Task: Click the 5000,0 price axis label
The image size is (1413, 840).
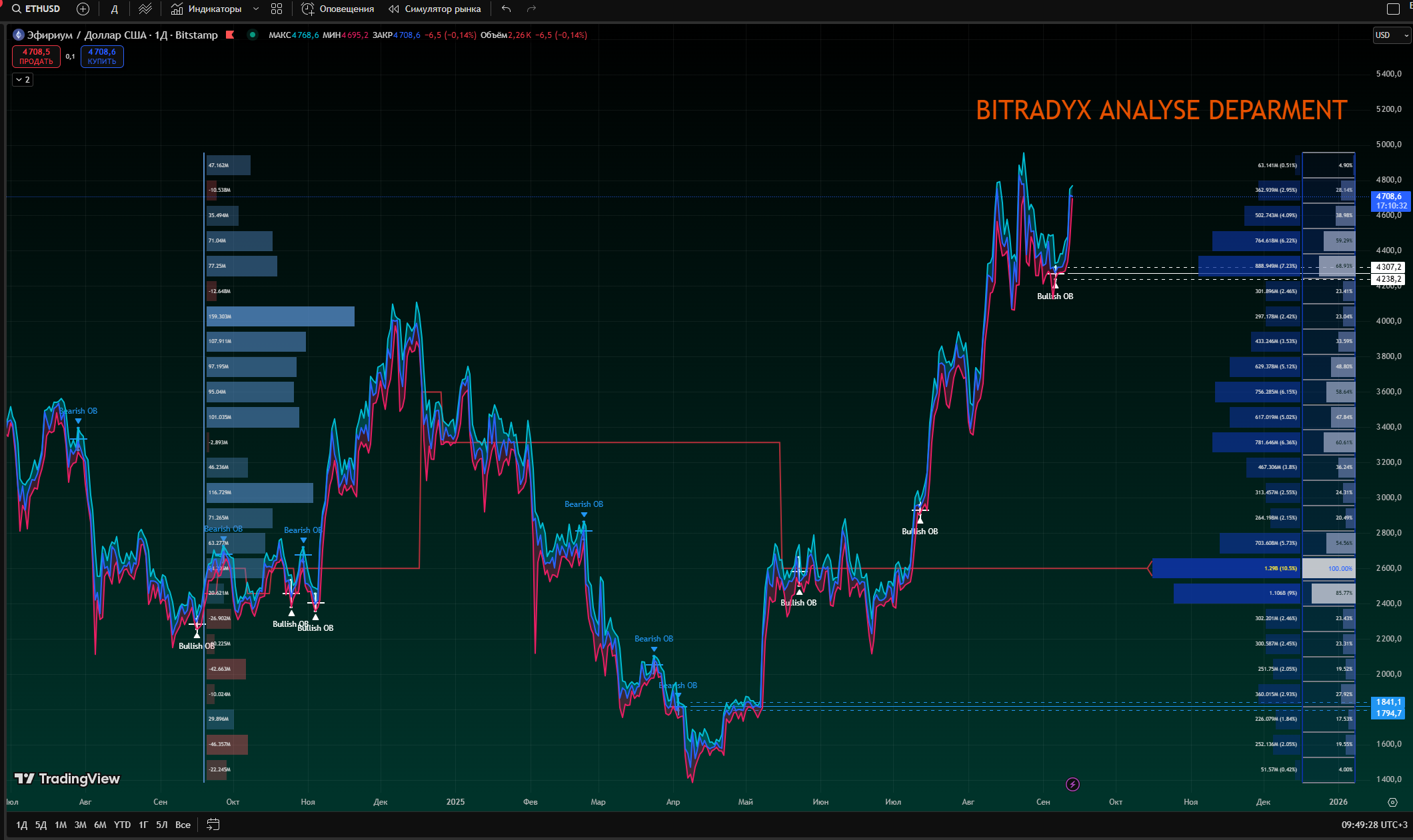Action: 1389,145
